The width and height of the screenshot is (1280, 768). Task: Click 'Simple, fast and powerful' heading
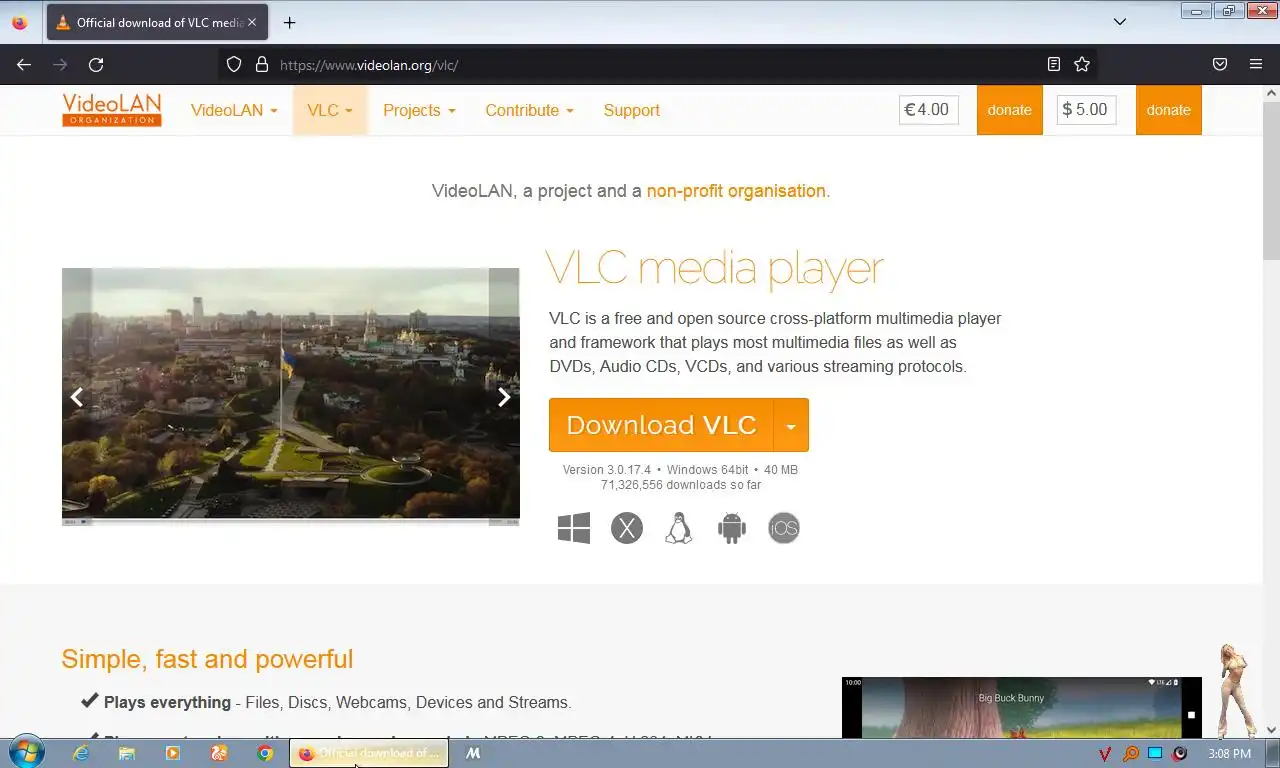(x=207, y=659)
